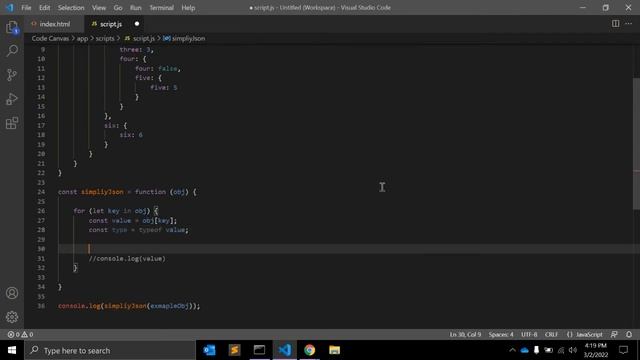Change indentation via Spaces: 4
This screenshot has height=360, width=640.
501,334
